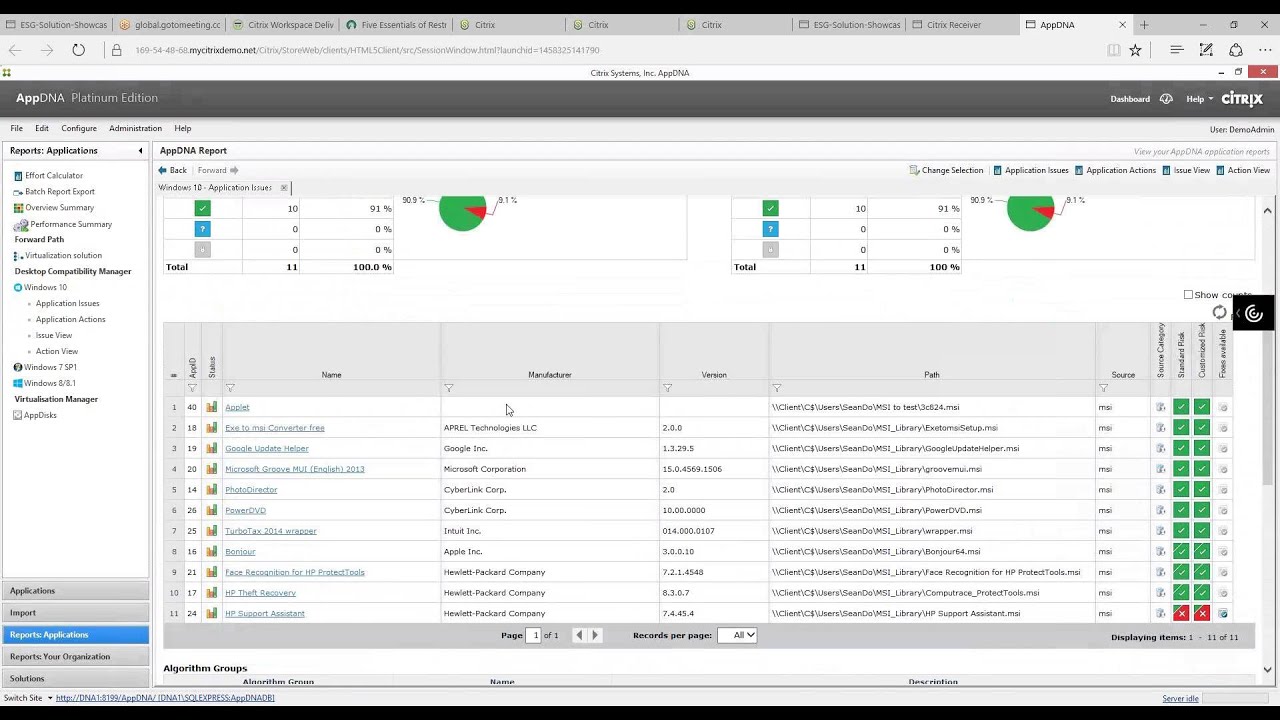The image size is (1280, 720).
Task: Close the Windows 10 - Application Issues tab
Action: click(x=284, y=188)
